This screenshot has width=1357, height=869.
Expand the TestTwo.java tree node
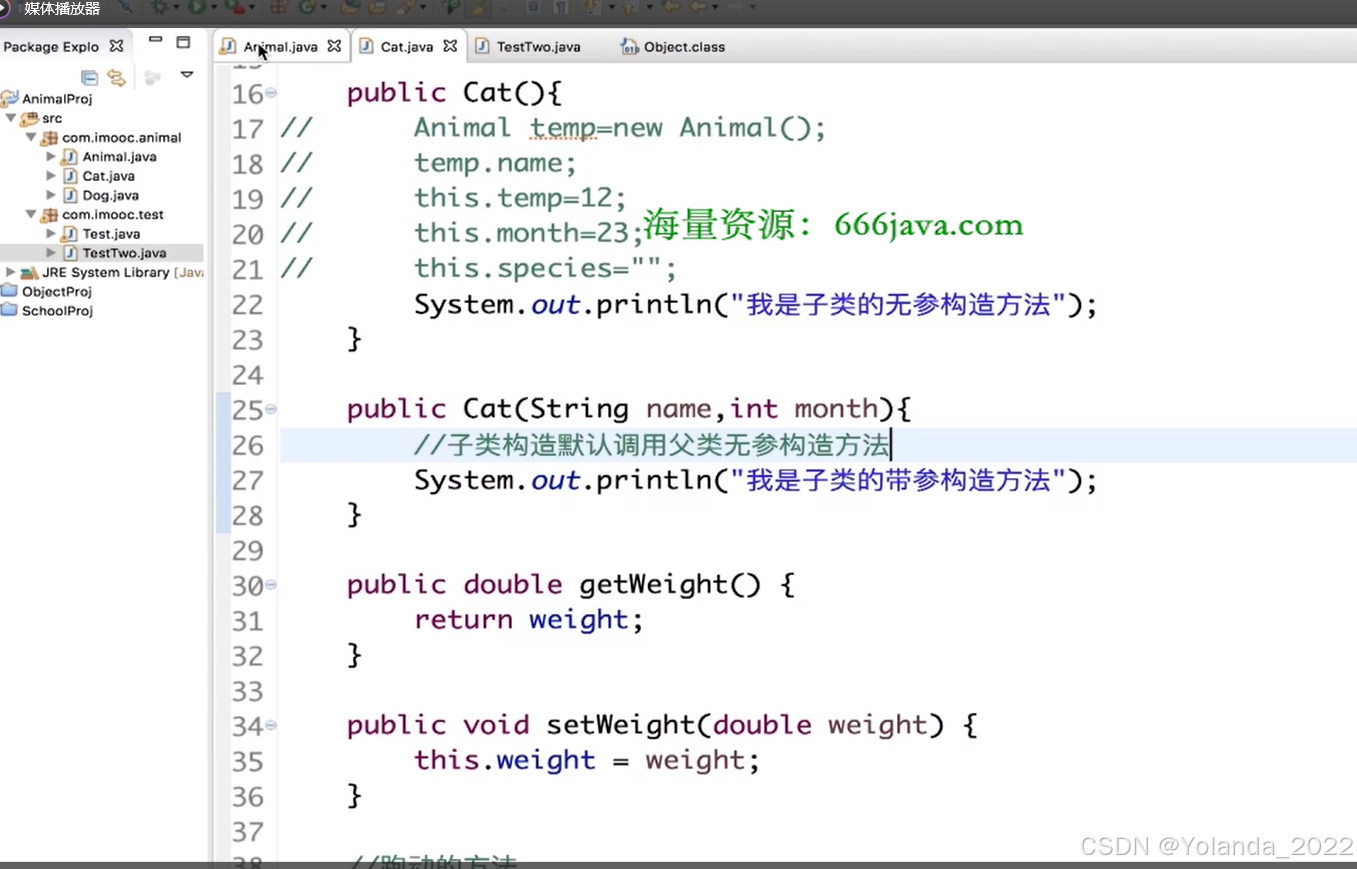pos(51,253)
